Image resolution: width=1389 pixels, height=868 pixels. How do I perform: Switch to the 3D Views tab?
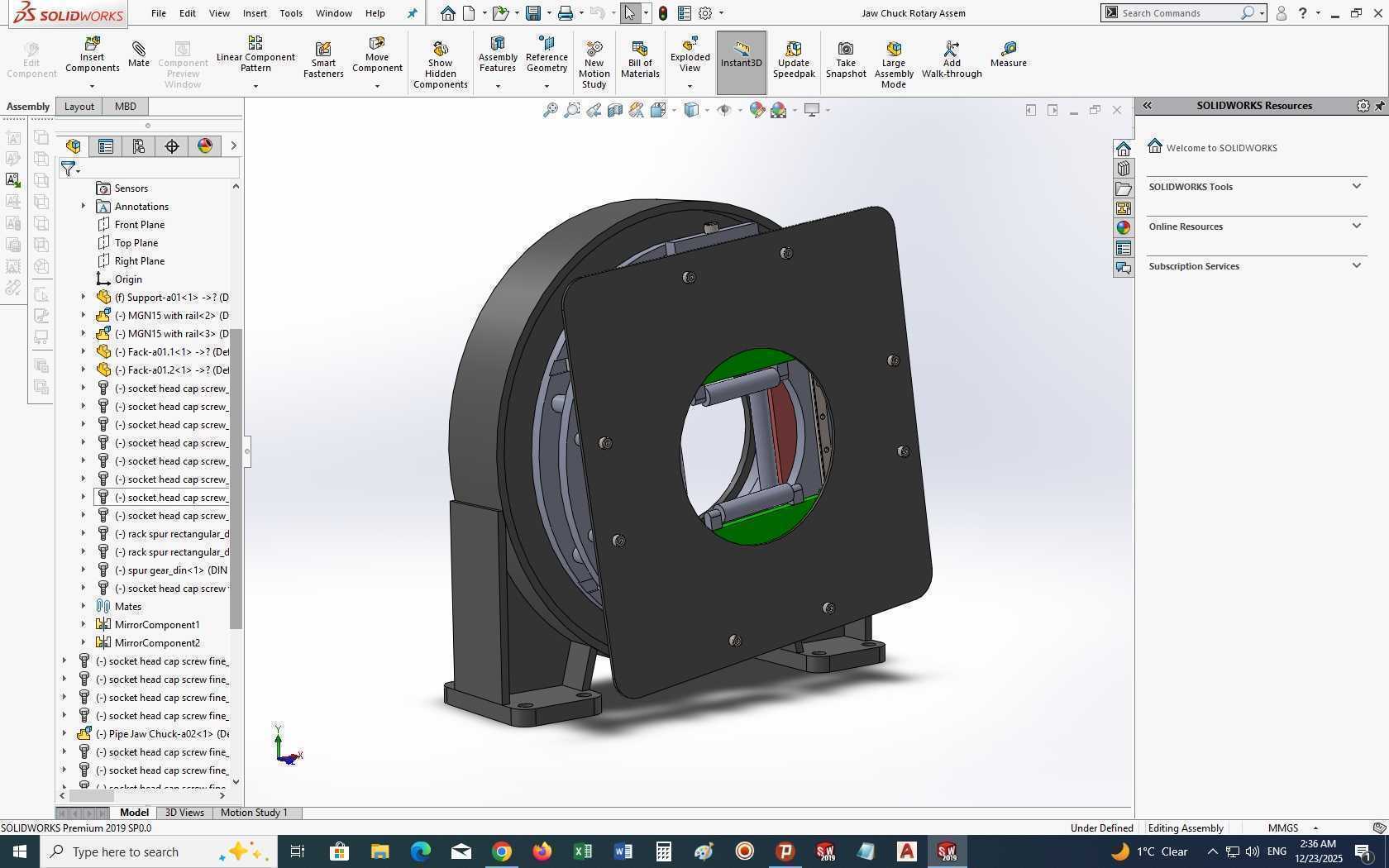coord(184,813)
